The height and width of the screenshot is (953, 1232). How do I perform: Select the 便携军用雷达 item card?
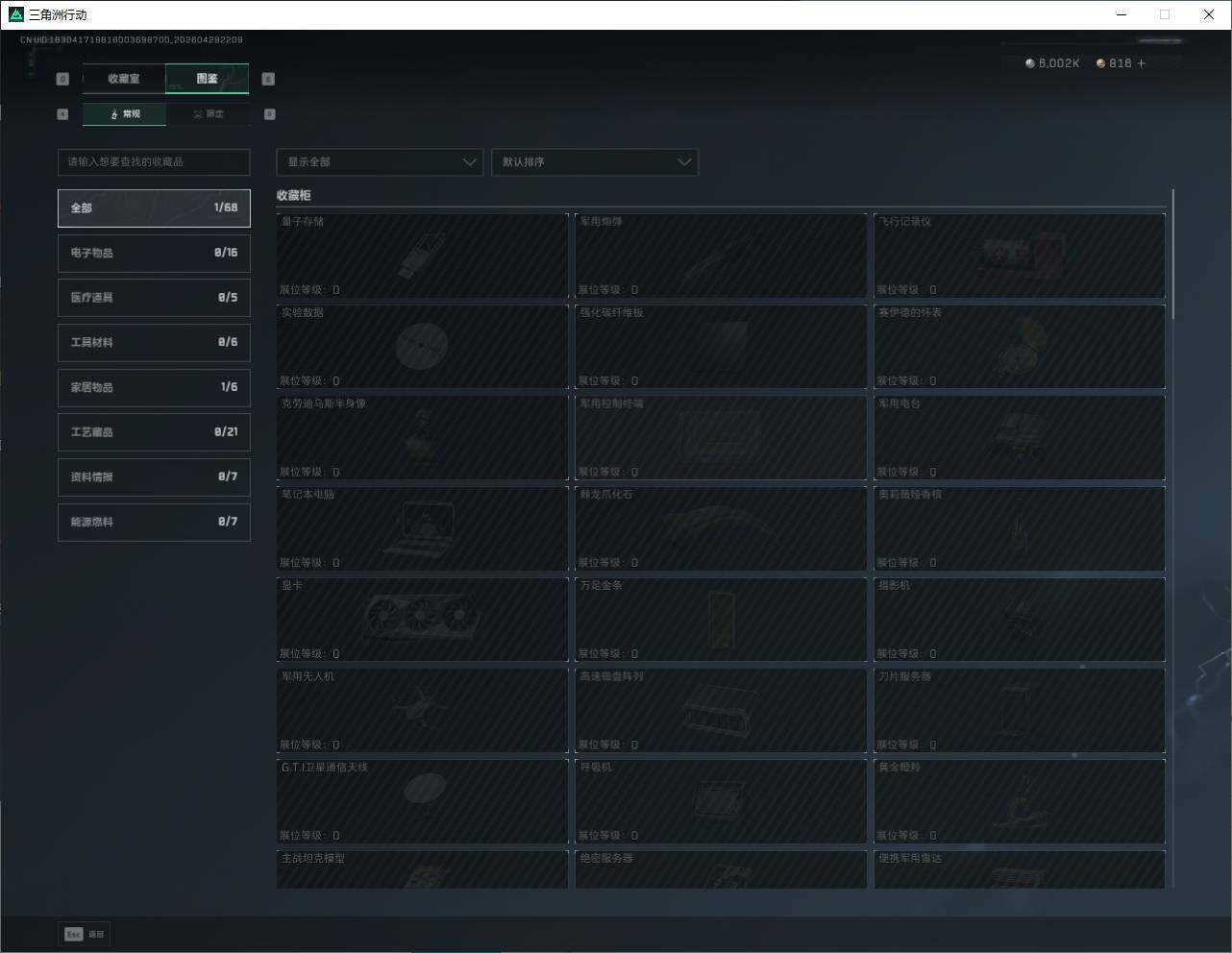[1020, 869]
